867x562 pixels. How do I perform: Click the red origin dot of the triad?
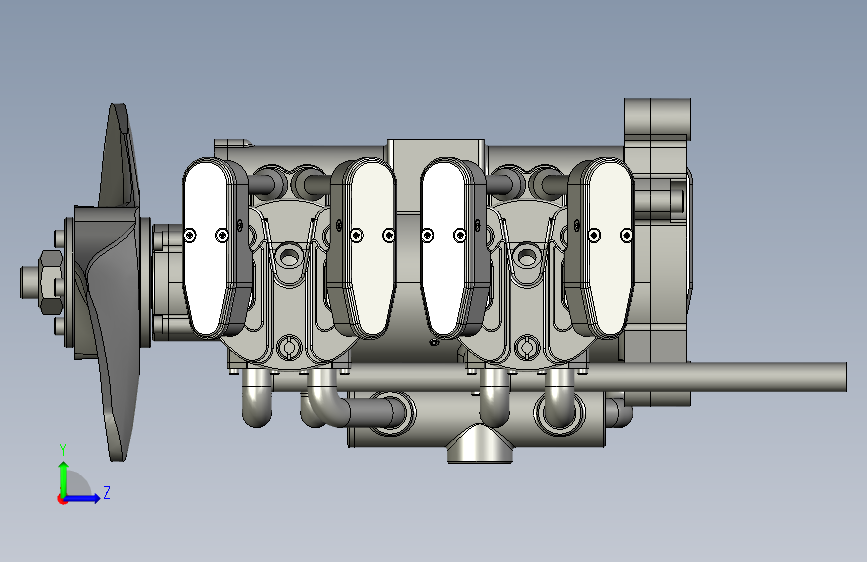click(x=62, y=499)
